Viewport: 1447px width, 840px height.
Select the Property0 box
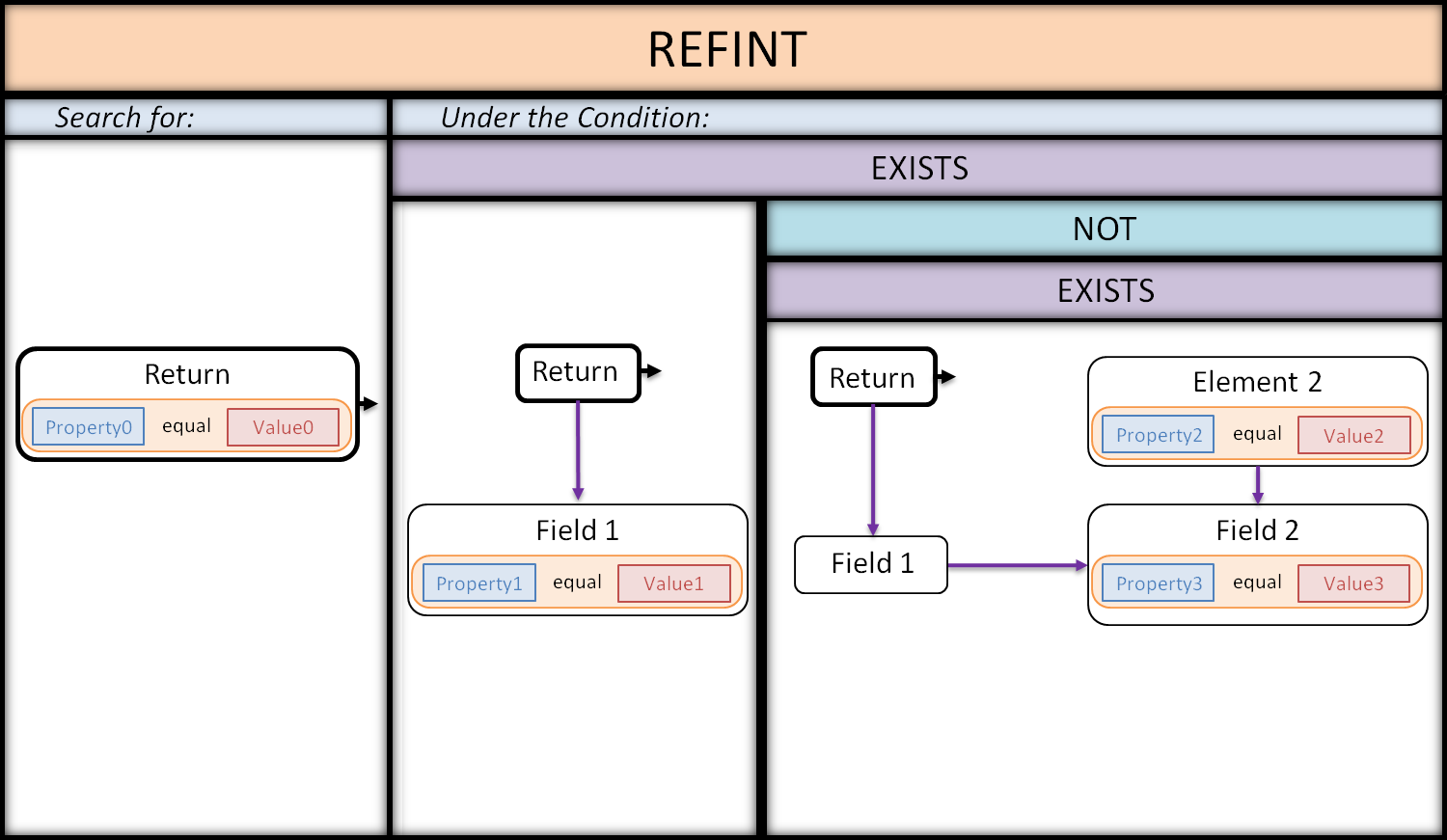(x=88, y=427)
